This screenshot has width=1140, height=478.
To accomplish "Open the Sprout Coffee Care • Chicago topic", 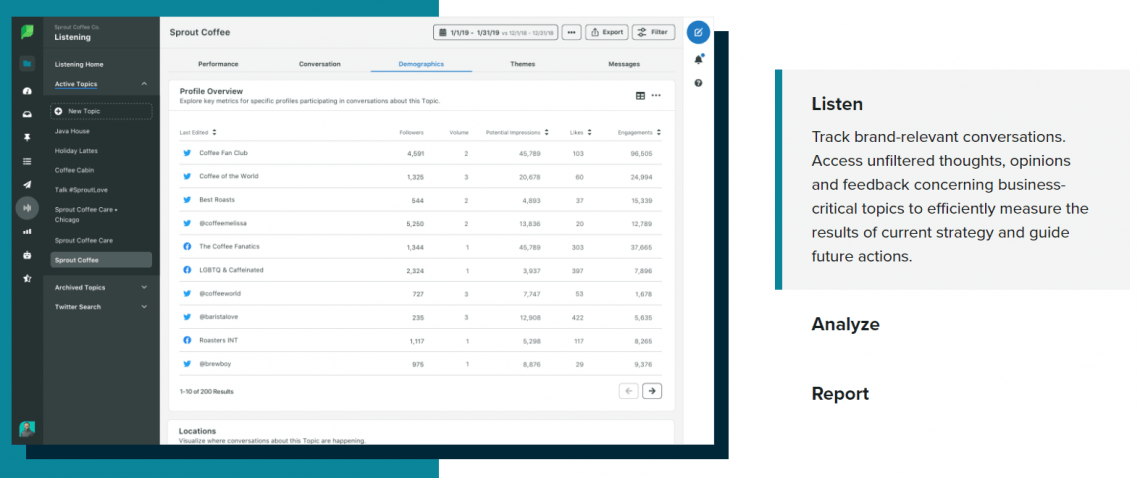I will [86, 214].
